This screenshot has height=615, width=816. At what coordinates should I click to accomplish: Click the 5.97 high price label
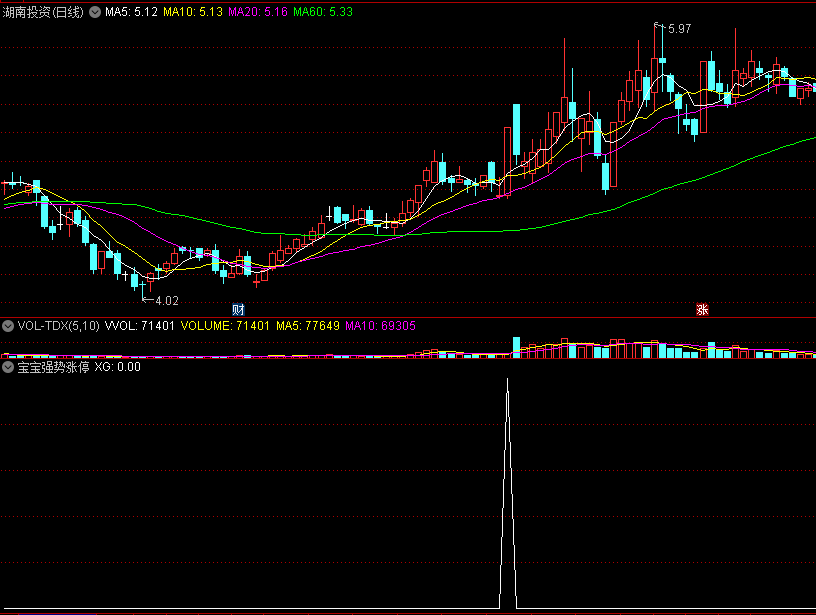(680, 29)
